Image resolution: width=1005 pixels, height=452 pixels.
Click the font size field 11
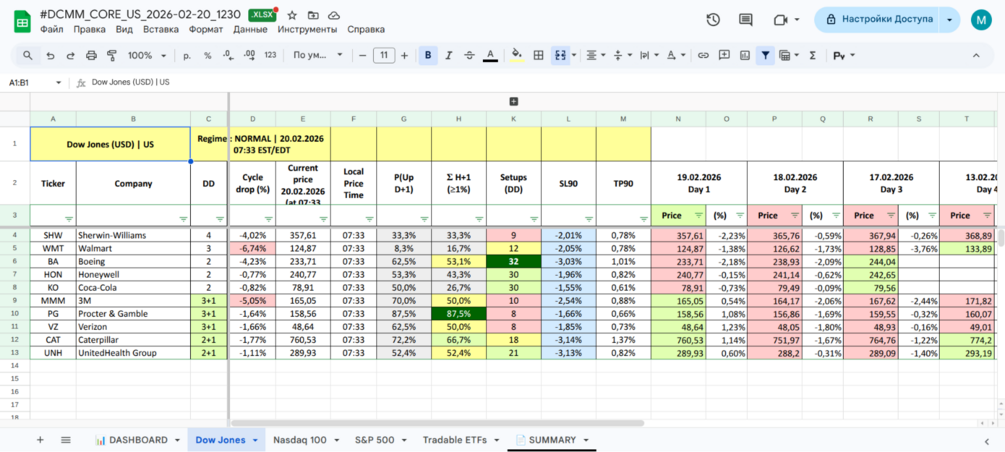383,56
